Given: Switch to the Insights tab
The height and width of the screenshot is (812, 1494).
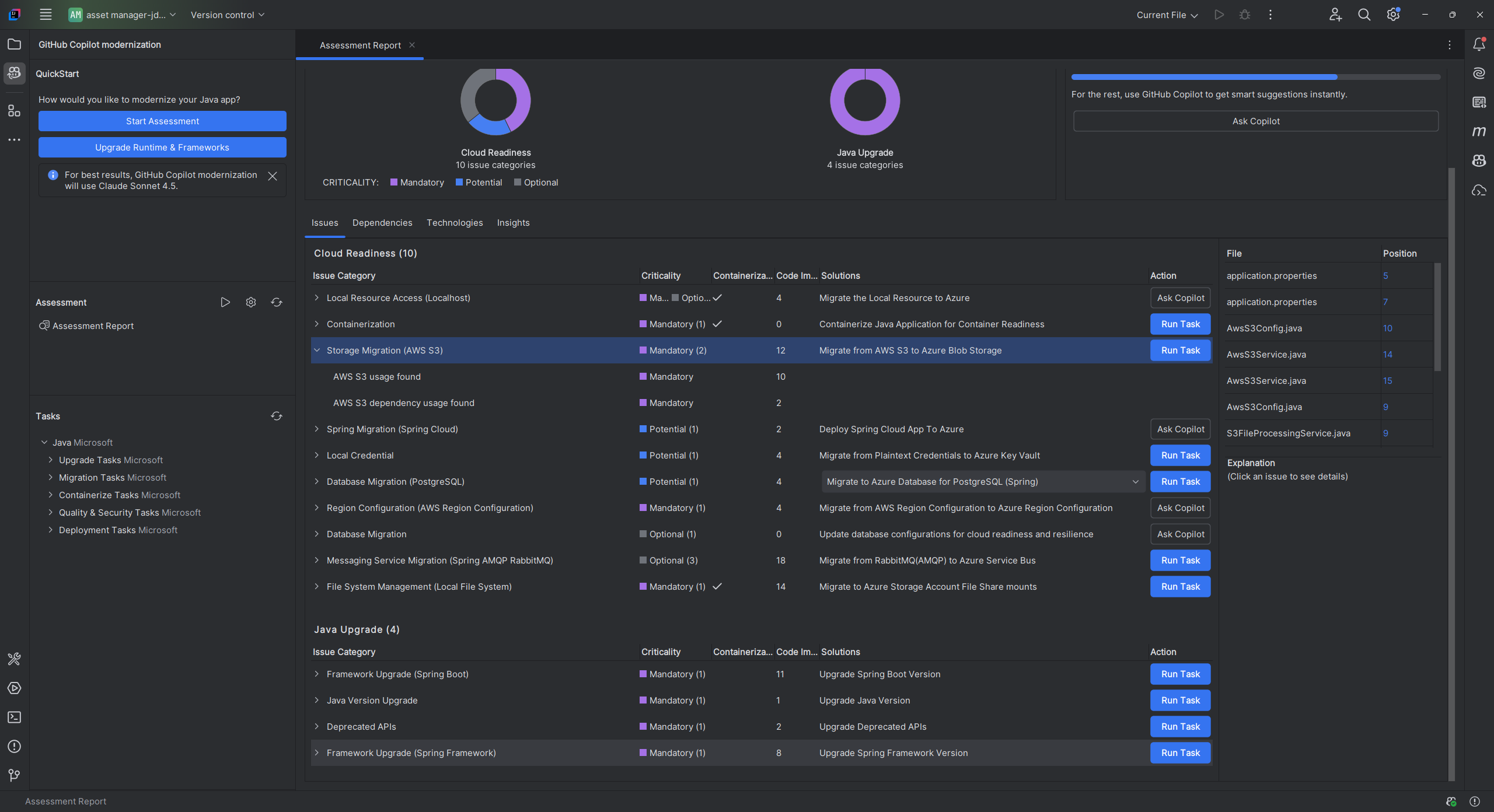Looking at the screenshot, I should 513,223.
